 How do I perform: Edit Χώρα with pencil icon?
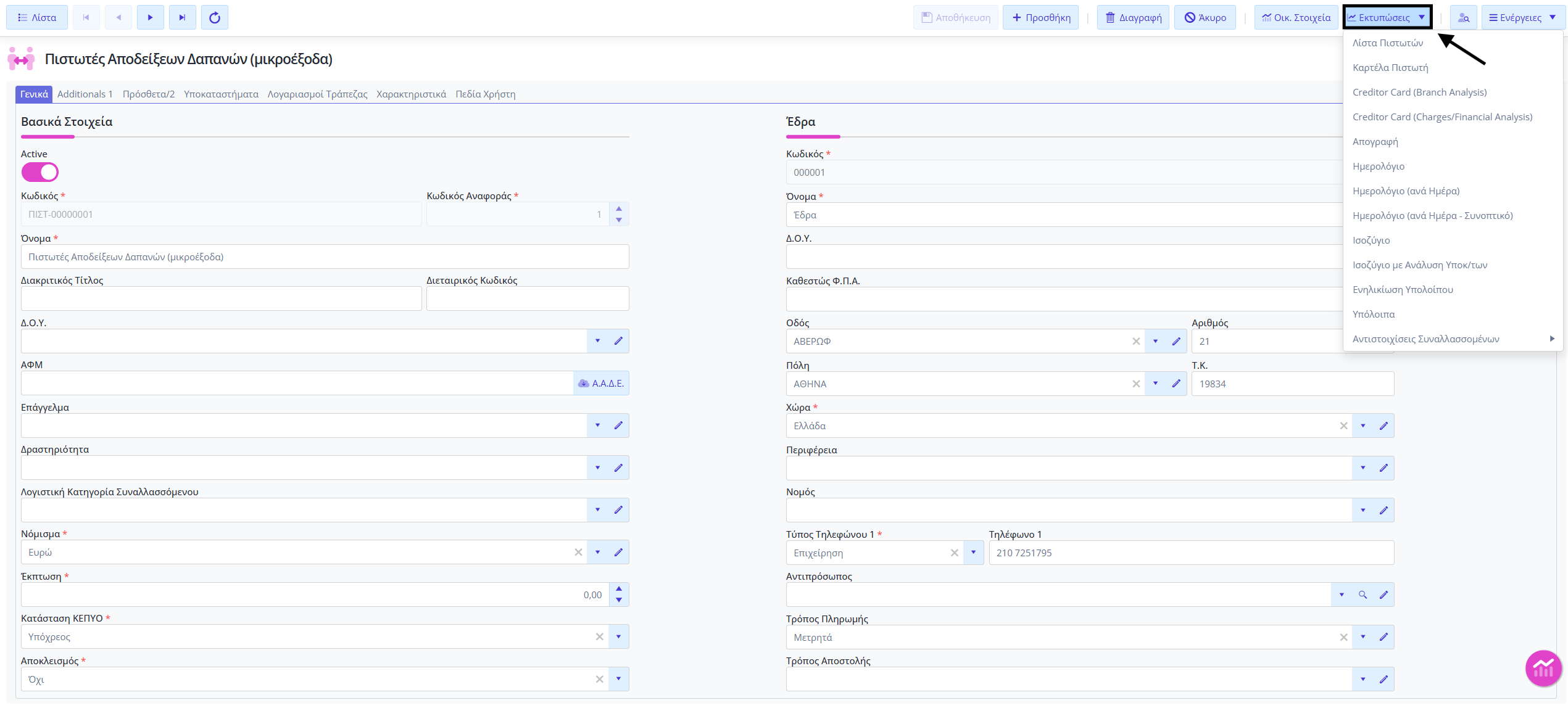(1383, 426)
